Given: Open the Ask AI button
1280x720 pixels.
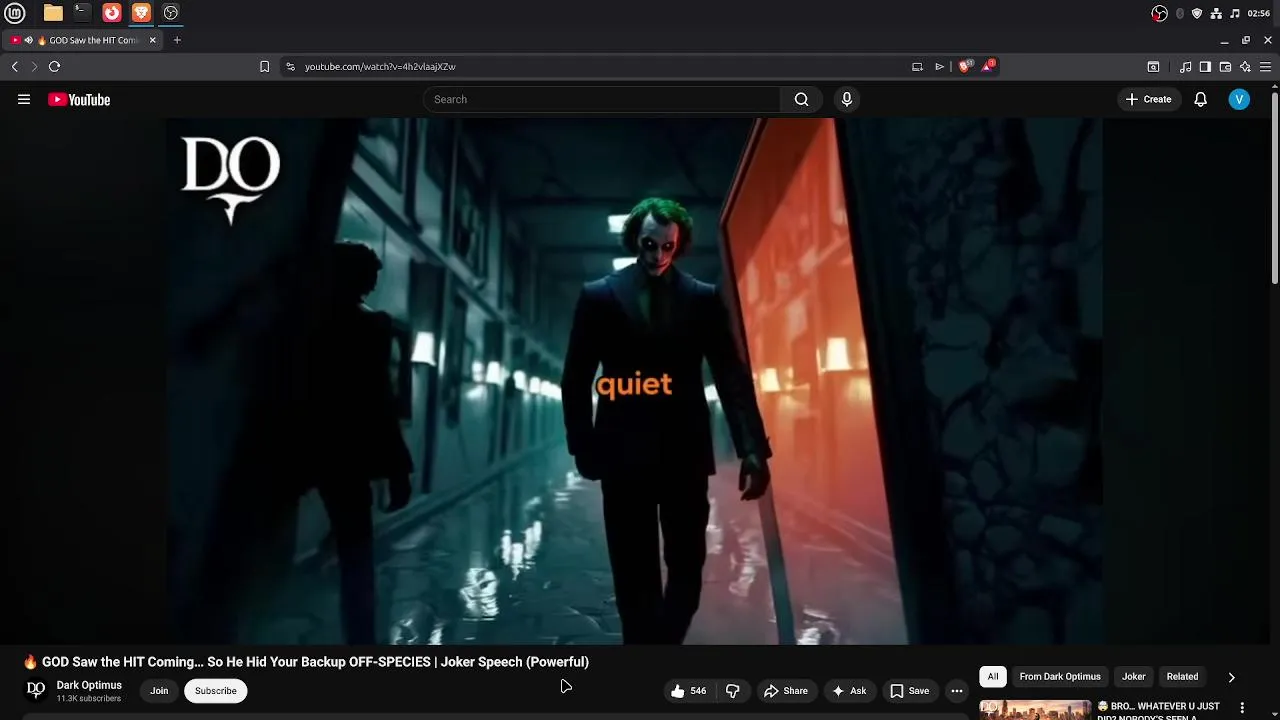Looking at the screenshot, I should pyautogui.click(x=849, y=691).
